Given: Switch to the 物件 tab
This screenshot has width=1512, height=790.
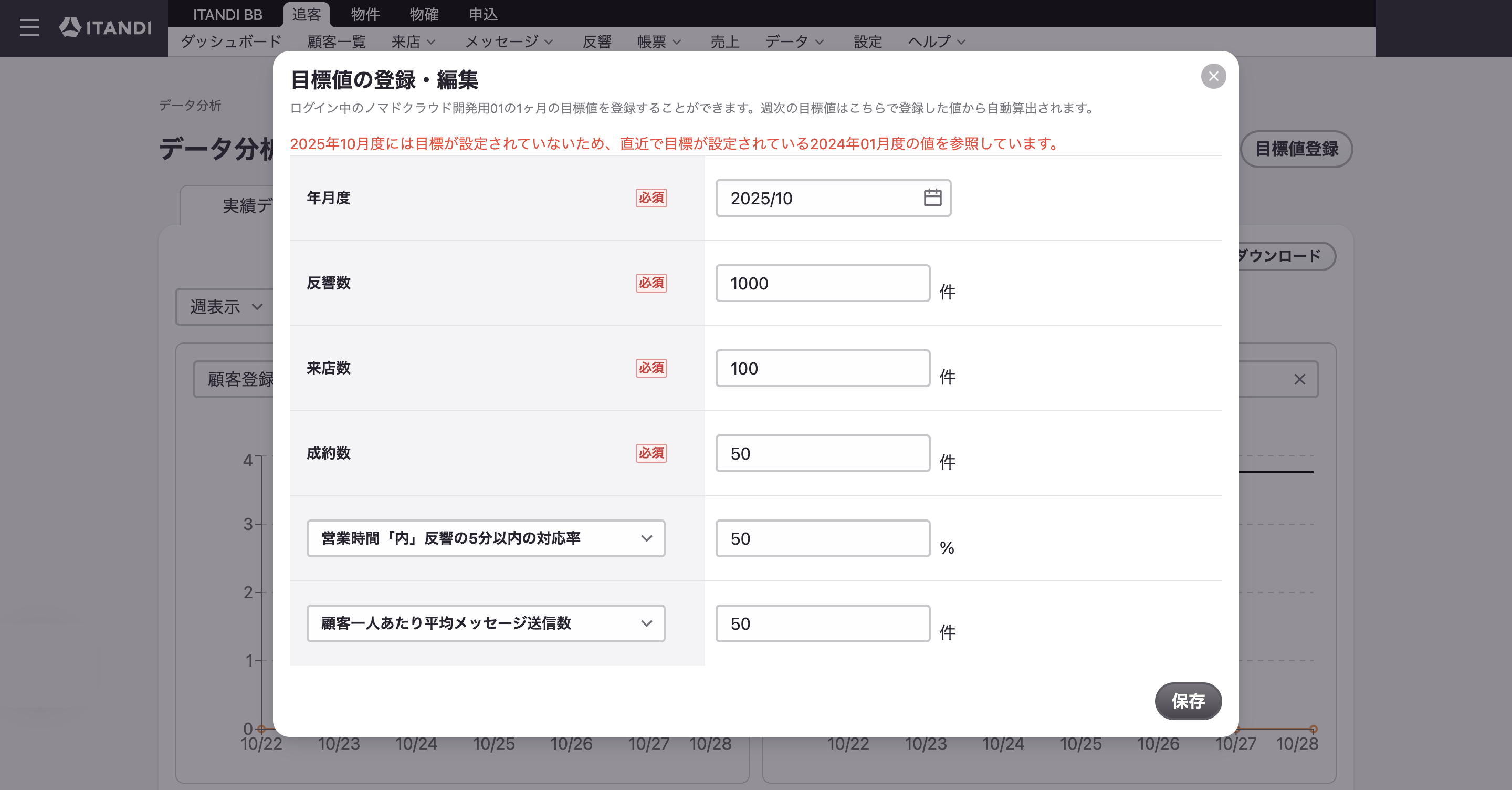Looking at the screenshot, I should (365, 14).
